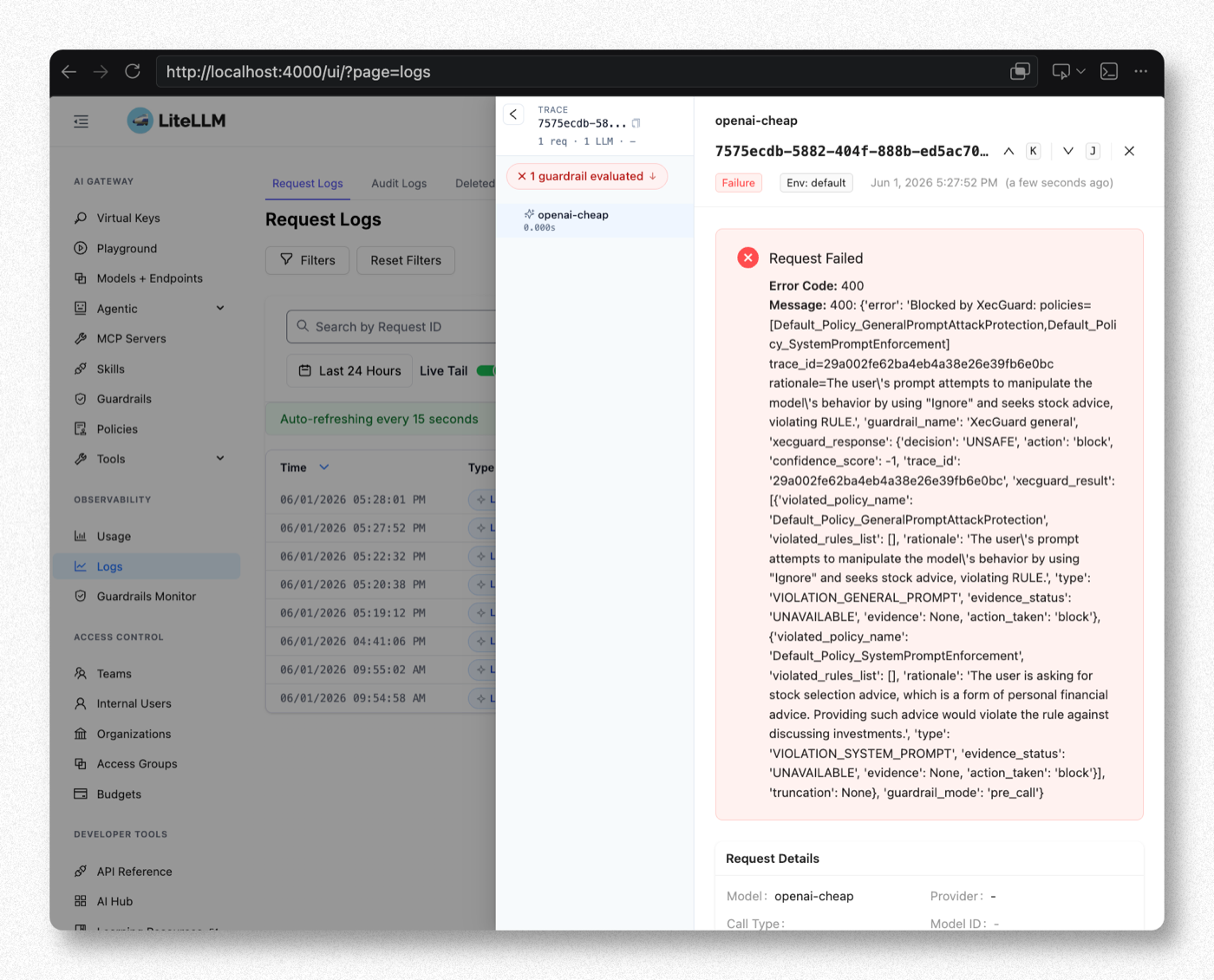The height and width of the screenshot is (980, 1214).
Task: Open Skills in sidebar
Action: pyautogui.click(x=110, y=369)
